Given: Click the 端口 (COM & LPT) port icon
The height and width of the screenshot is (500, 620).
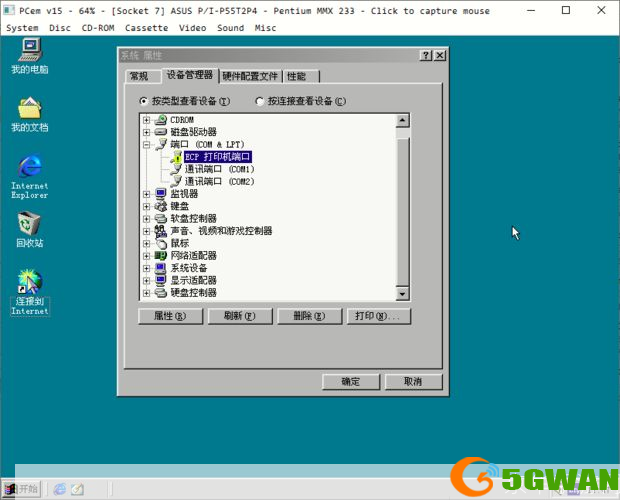Looking at the screenshot, I should (x=161, y=144).
